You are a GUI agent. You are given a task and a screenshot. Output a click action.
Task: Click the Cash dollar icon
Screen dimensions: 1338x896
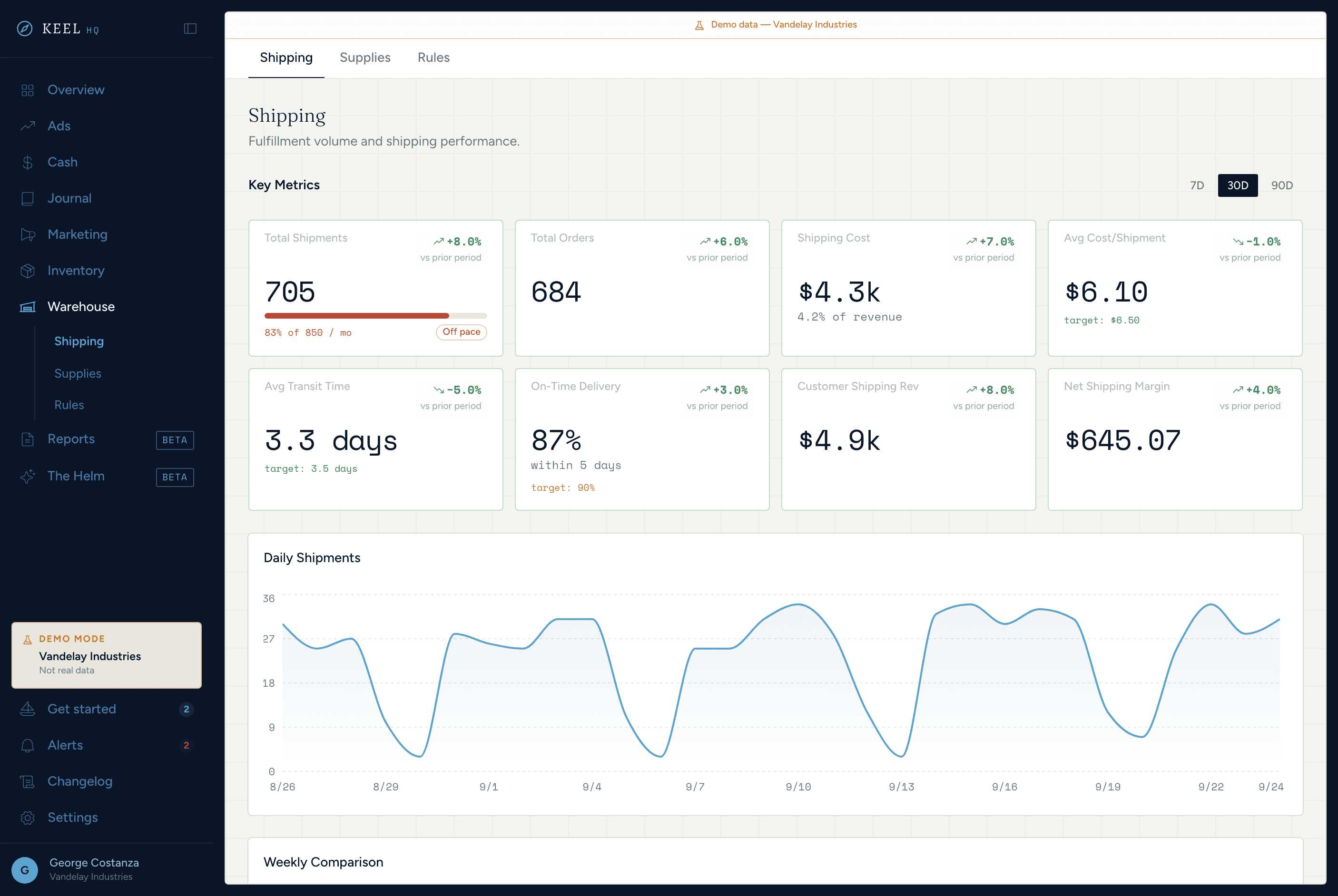click(28, 162)
